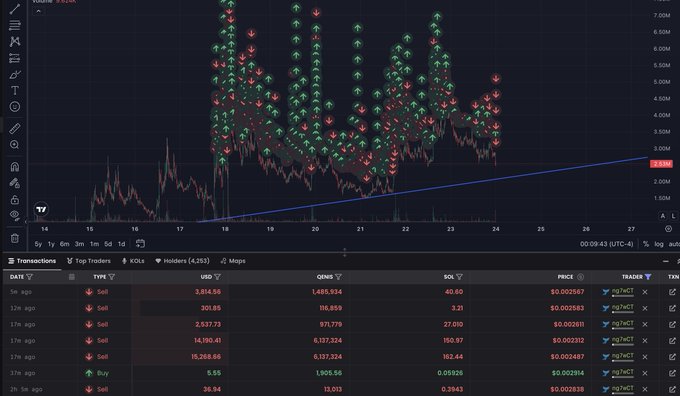The image size is (680, 396).
Task: Set chart range to 5d
Action: (108, 244)
